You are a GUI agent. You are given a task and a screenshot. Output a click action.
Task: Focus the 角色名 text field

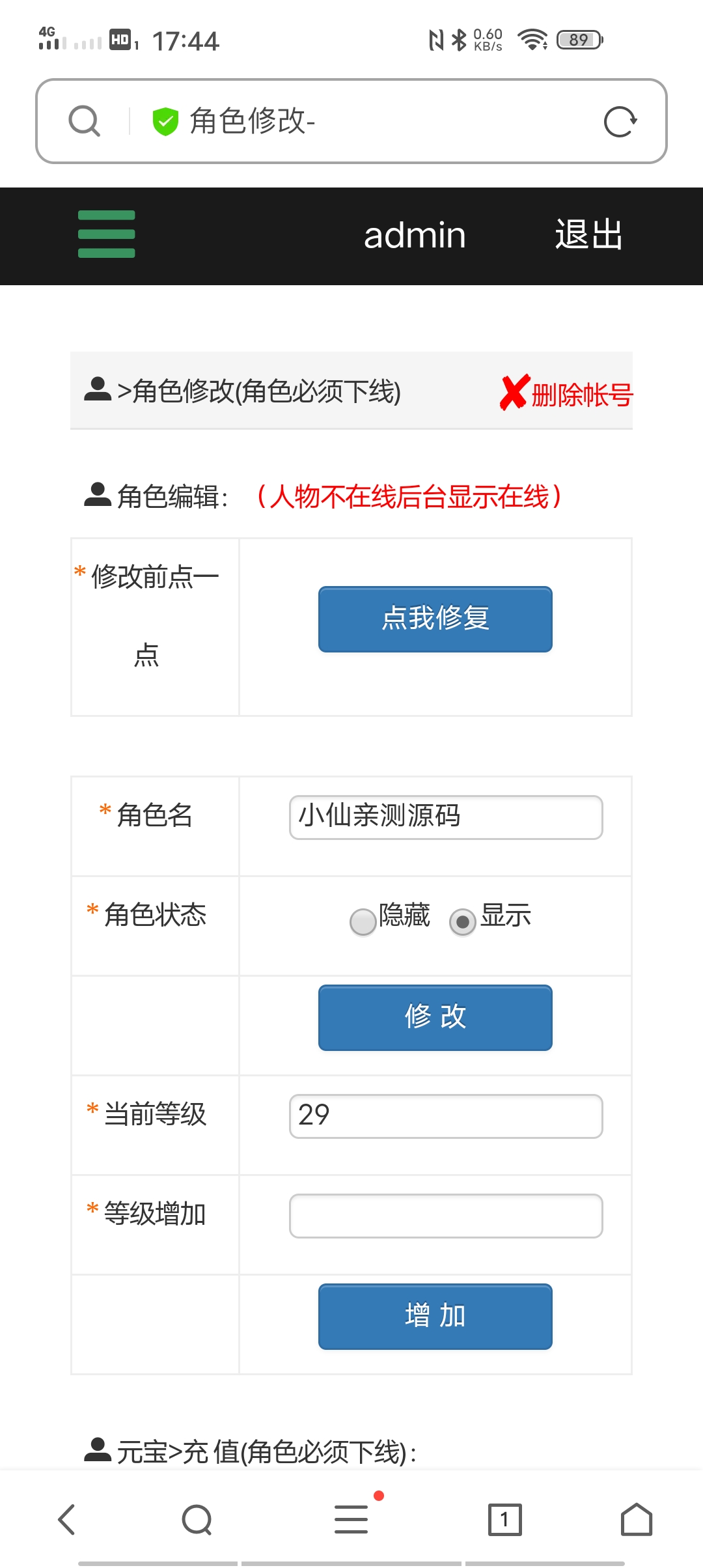(x=446, y=817)
